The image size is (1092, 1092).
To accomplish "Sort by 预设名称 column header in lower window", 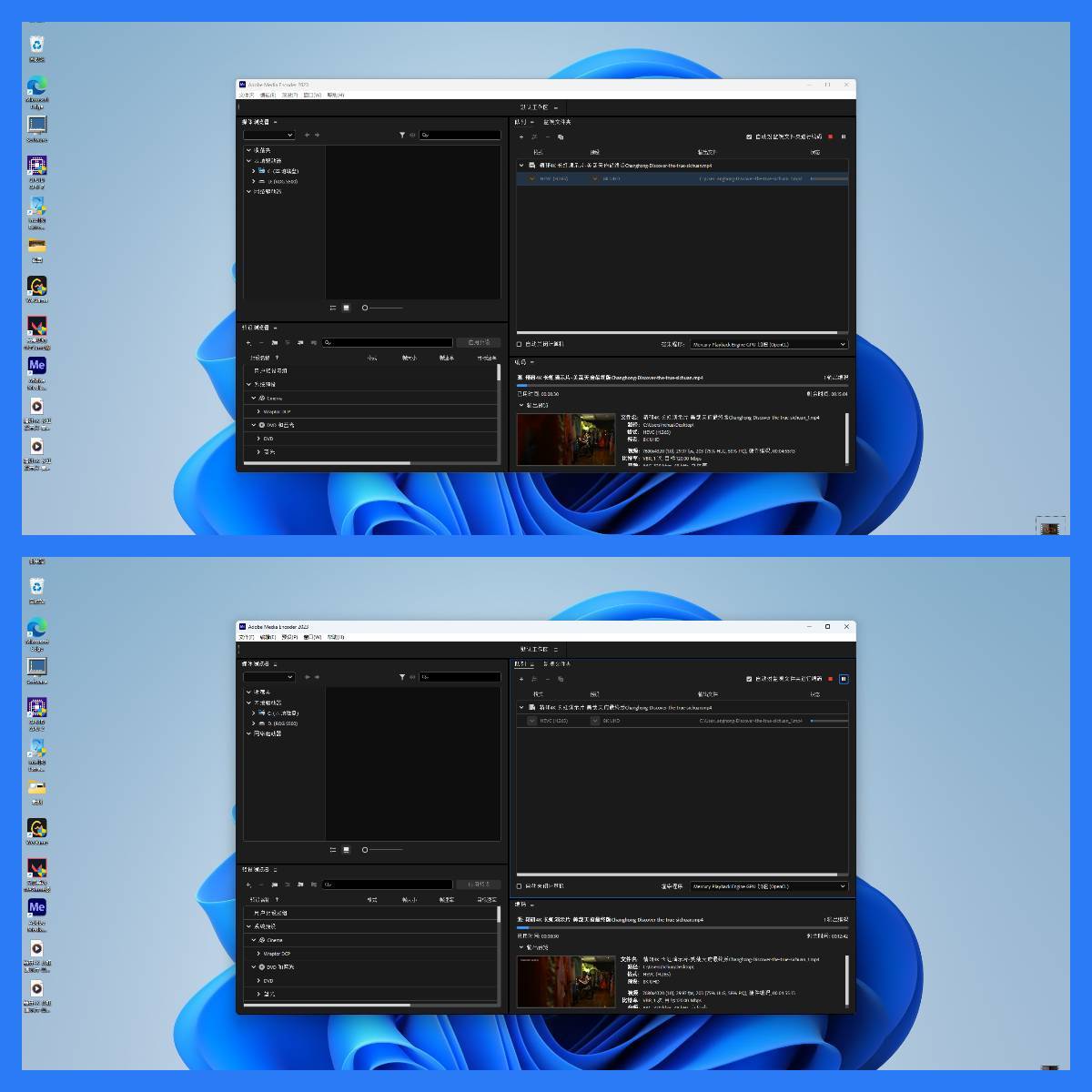I will coord(259,899).
